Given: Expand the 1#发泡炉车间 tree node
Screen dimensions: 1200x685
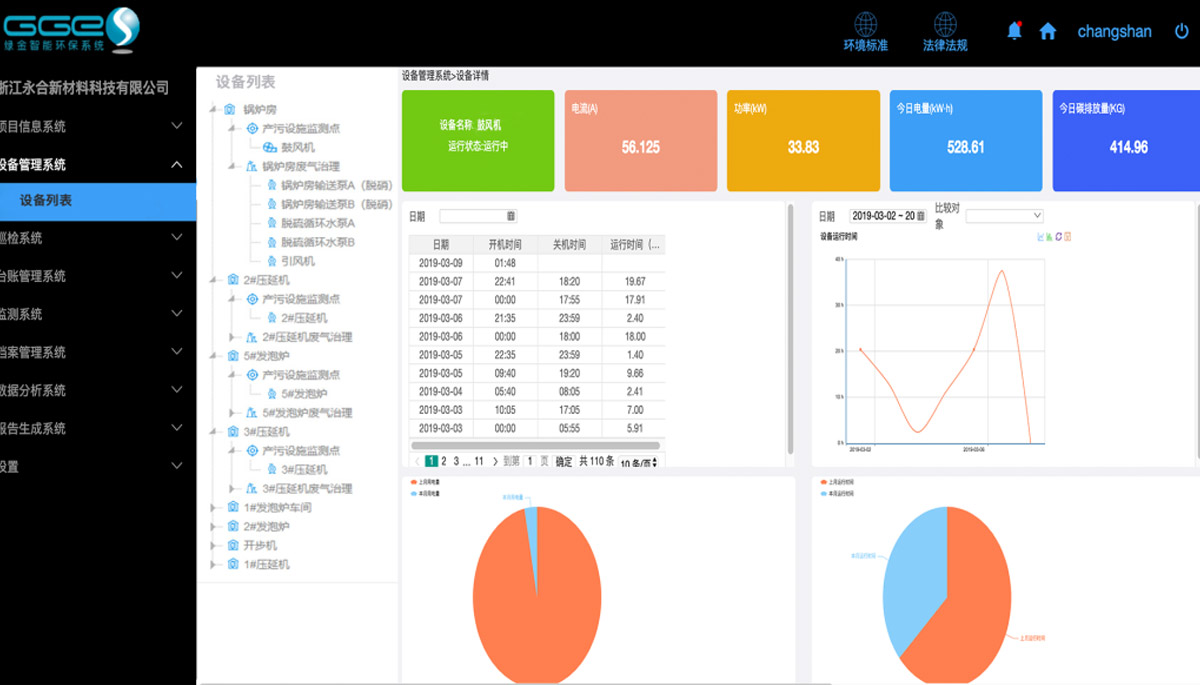Looking at the screenshot, I should (214, 508).
